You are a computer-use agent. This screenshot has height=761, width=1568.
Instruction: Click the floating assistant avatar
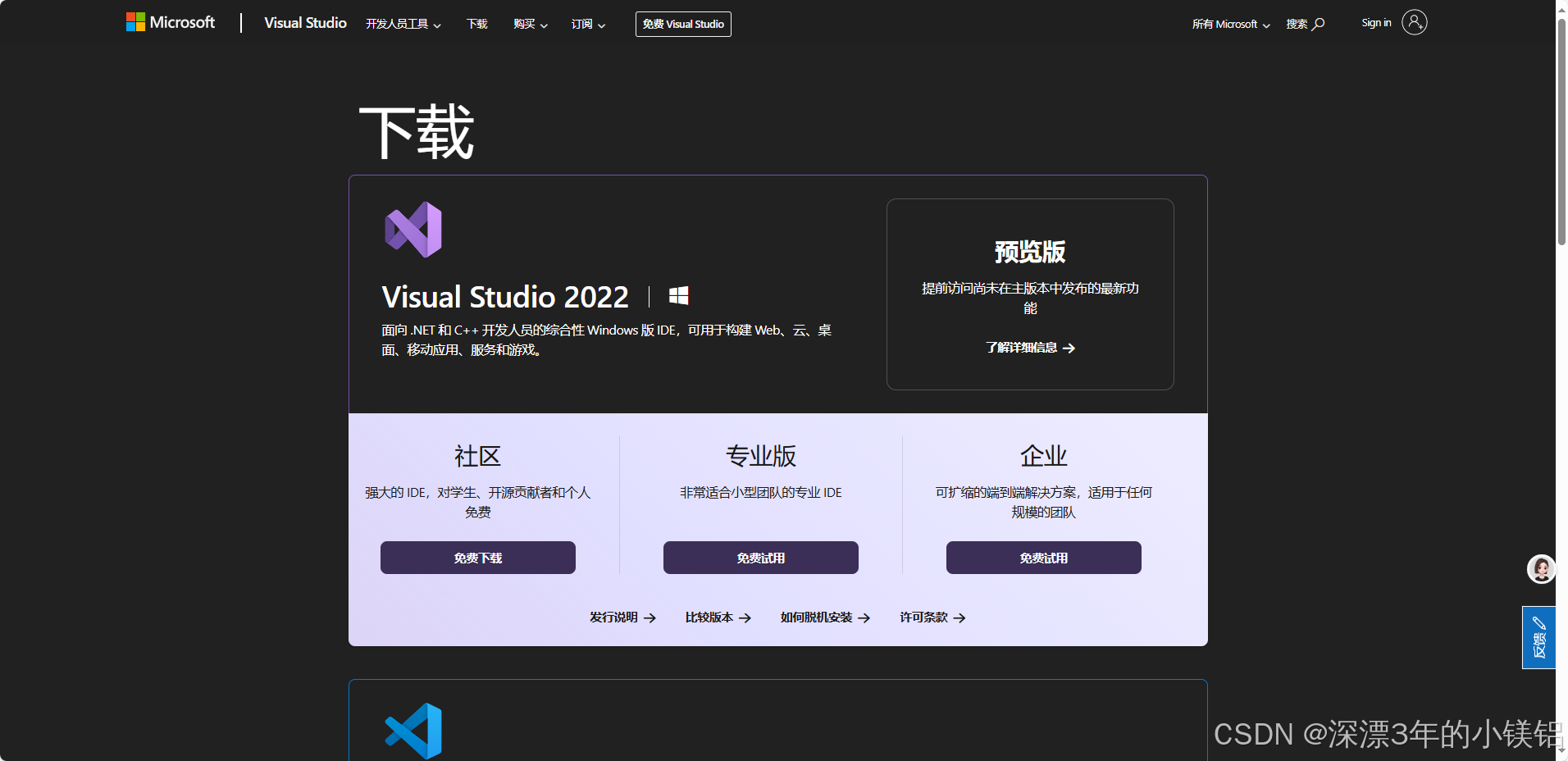point(1541,569)
